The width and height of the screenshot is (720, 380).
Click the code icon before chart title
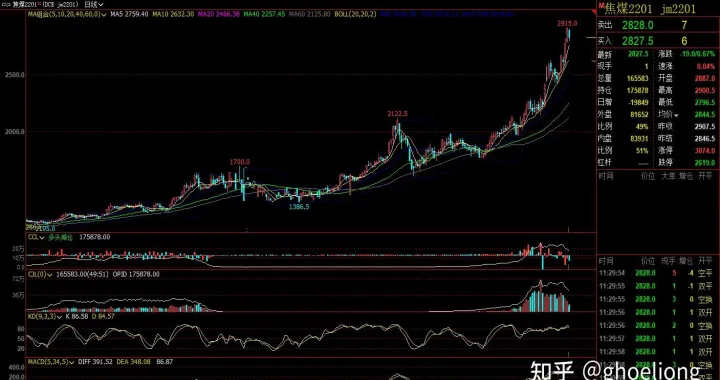point(5,5)
